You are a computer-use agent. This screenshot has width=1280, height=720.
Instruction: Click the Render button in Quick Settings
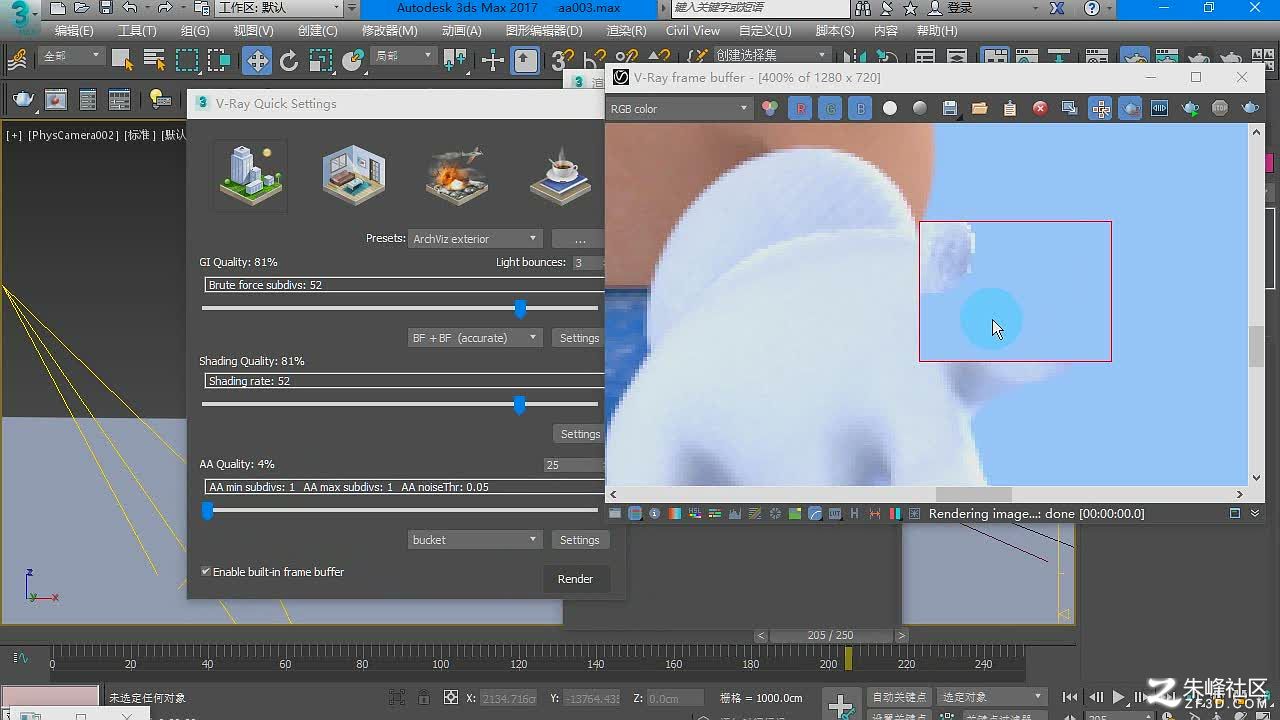pos(575,579)
